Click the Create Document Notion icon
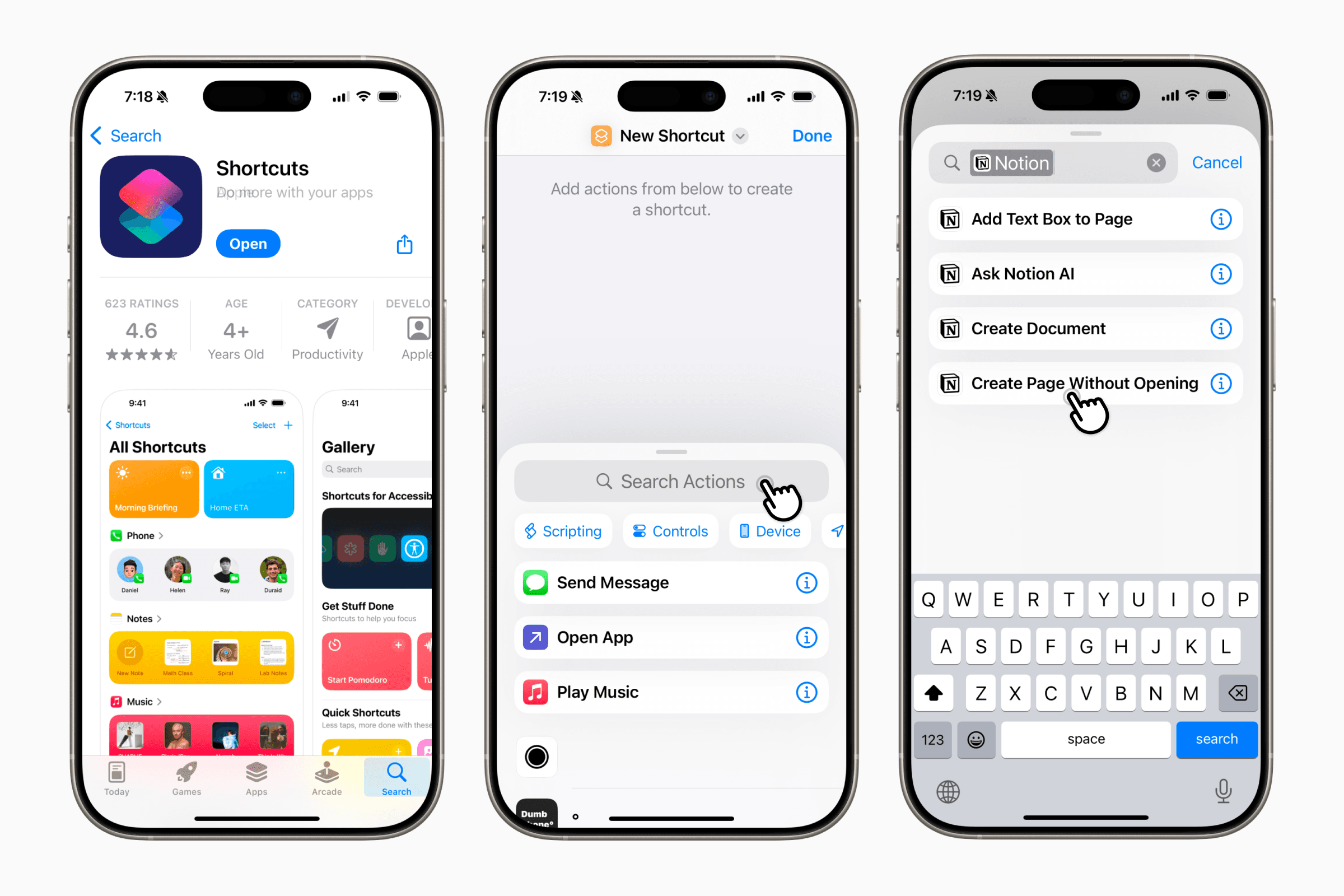 coord(950,328)
